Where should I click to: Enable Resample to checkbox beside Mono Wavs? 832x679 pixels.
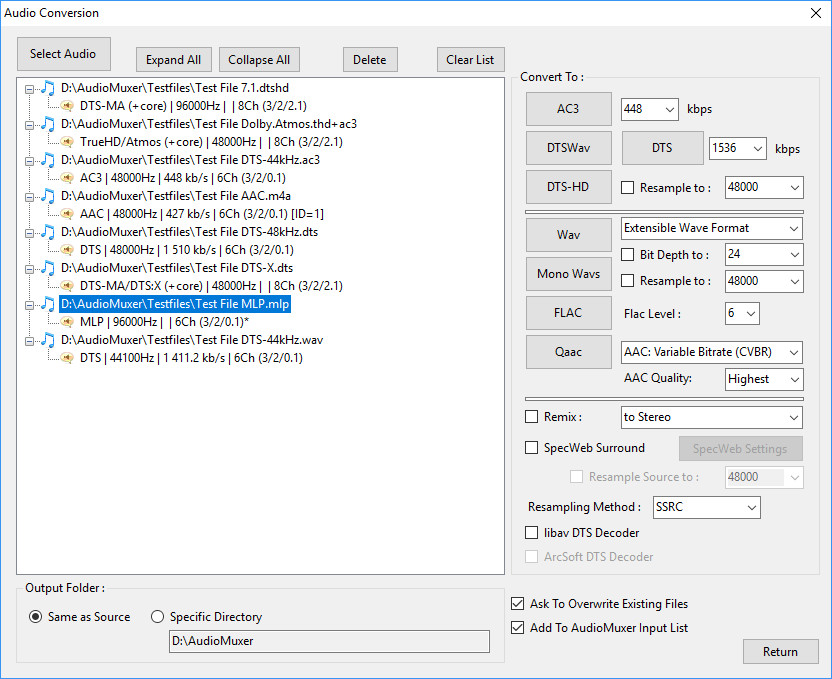click(628, 281)
